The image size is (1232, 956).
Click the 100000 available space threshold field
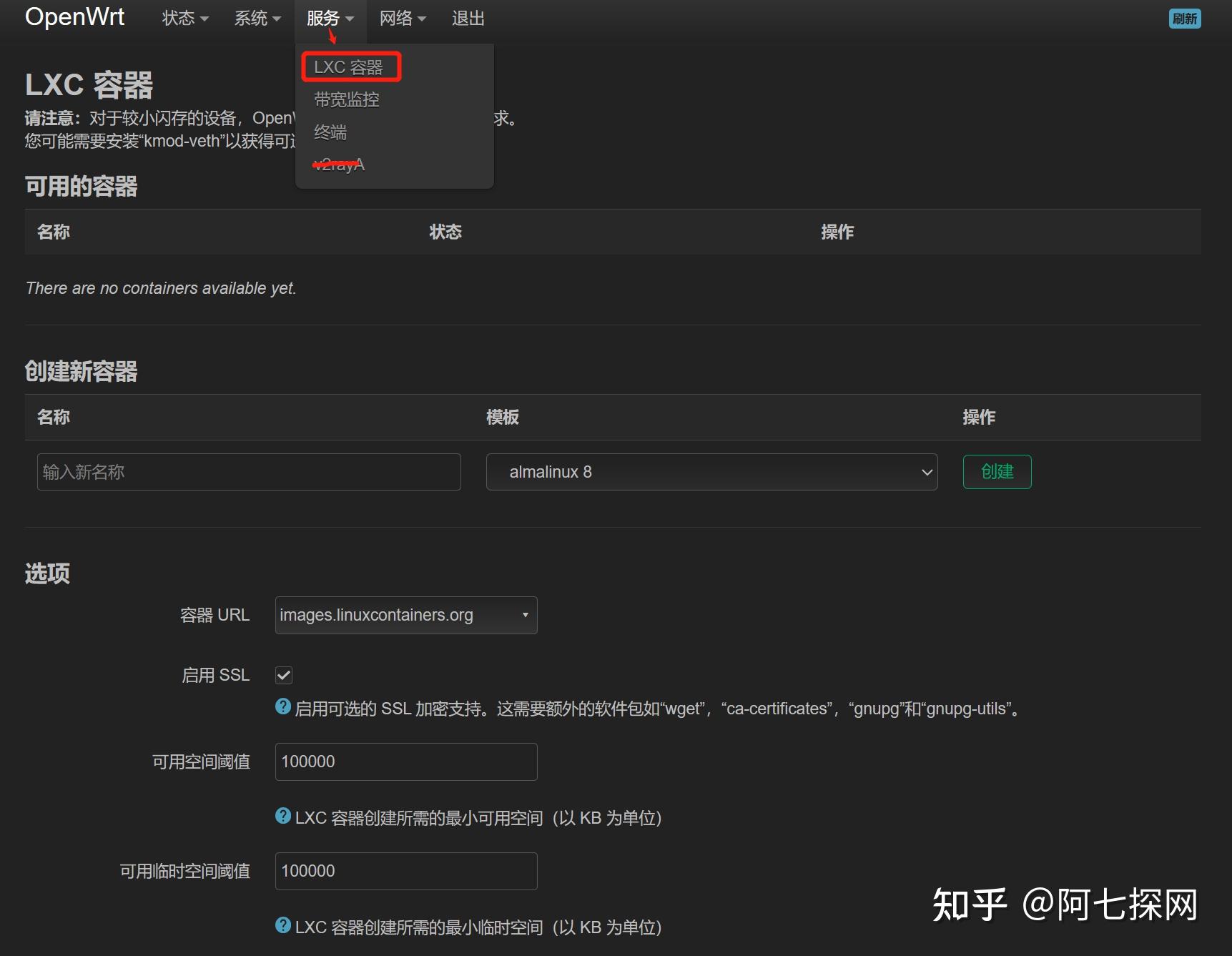point(405,761)
